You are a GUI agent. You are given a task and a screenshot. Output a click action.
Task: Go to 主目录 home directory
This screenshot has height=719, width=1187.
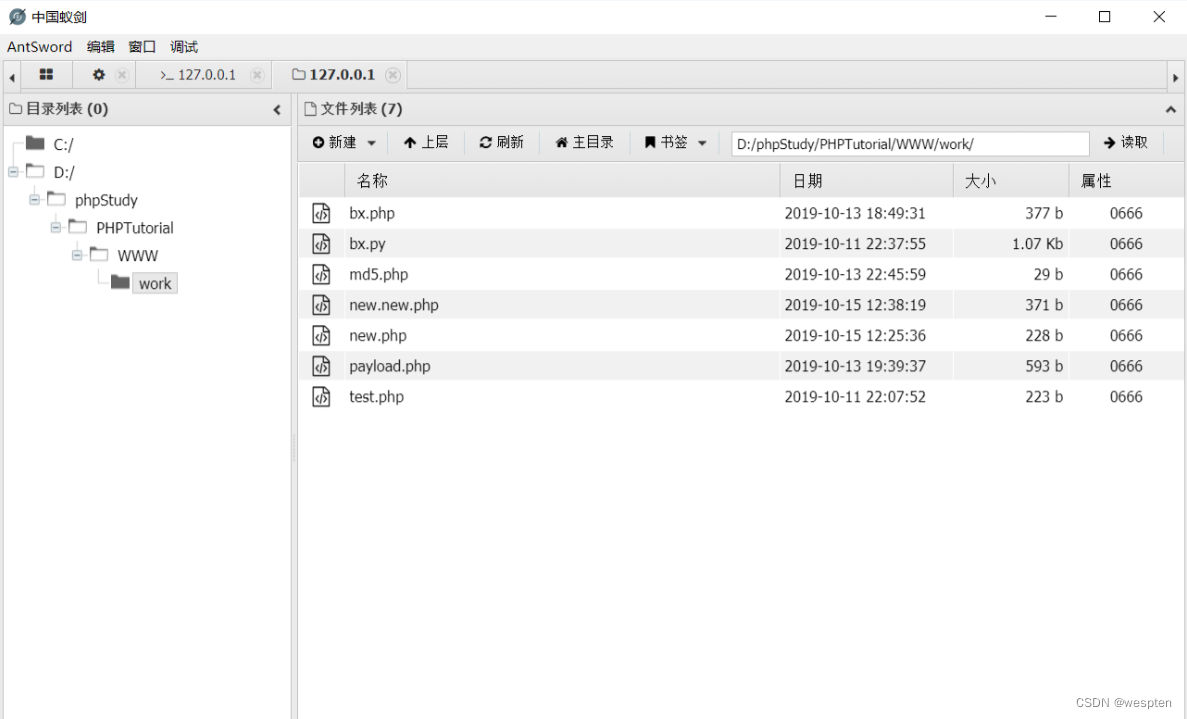coord(584,142)
